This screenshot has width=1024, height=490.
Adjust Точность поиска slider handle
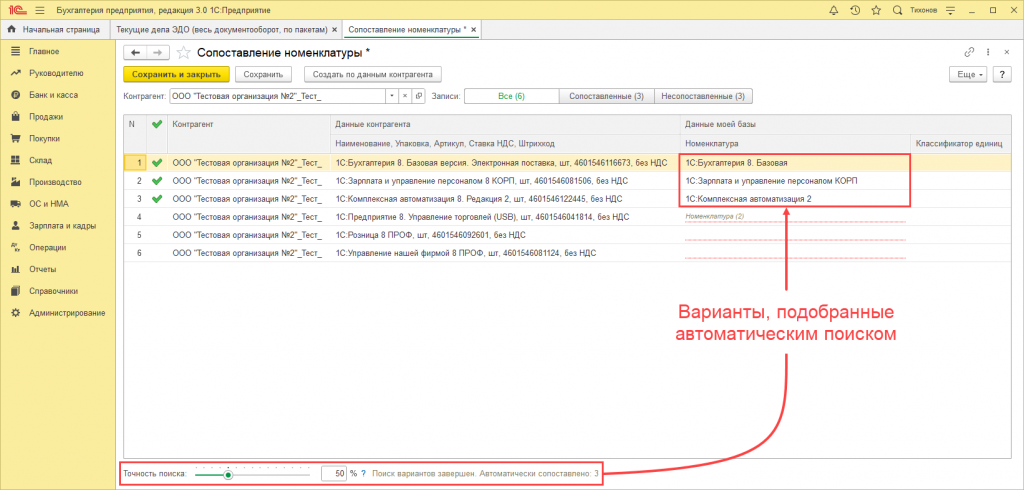point(228,474)
